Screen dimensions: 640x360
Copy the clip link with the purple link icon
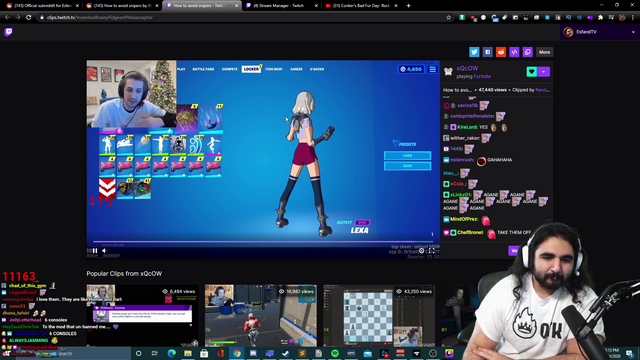click(x=528, y=52)
